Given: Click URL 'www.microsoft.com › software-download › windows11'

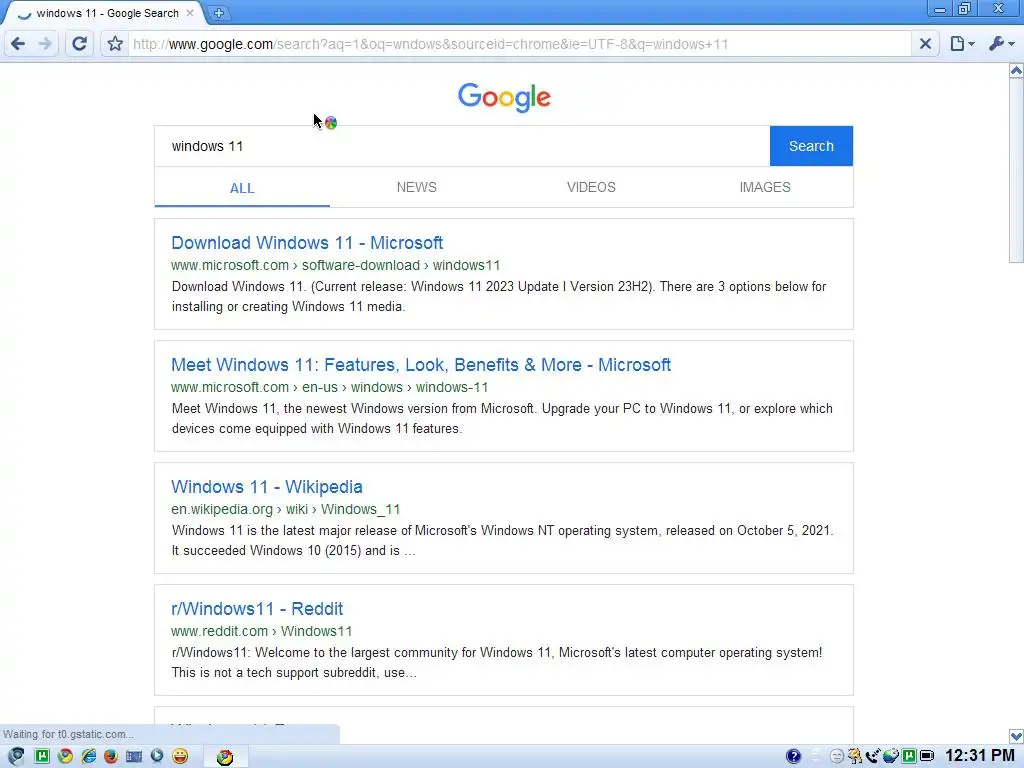Looking at the screenshot, I should [336, 265].
